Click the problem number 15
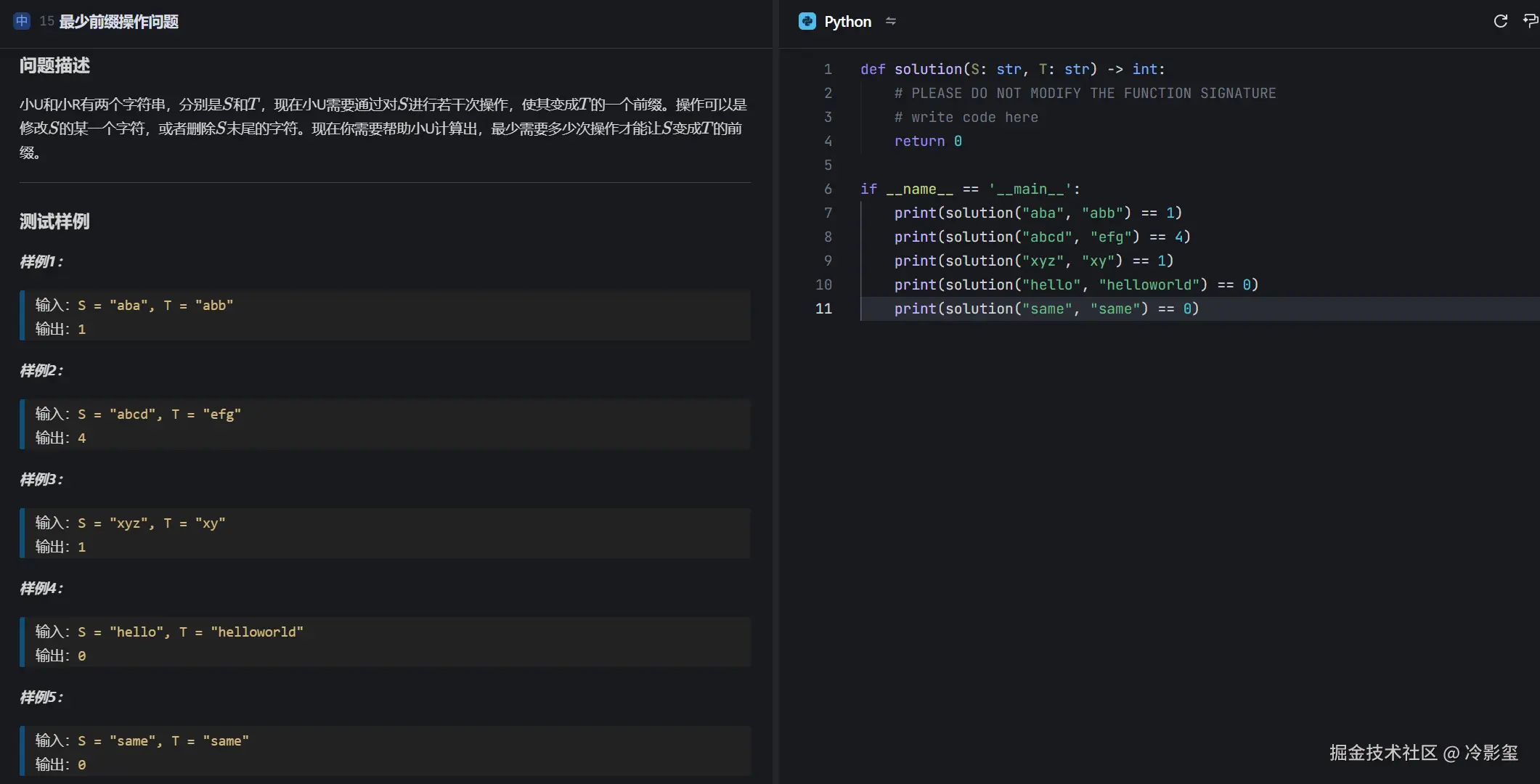 pos(46,21)
